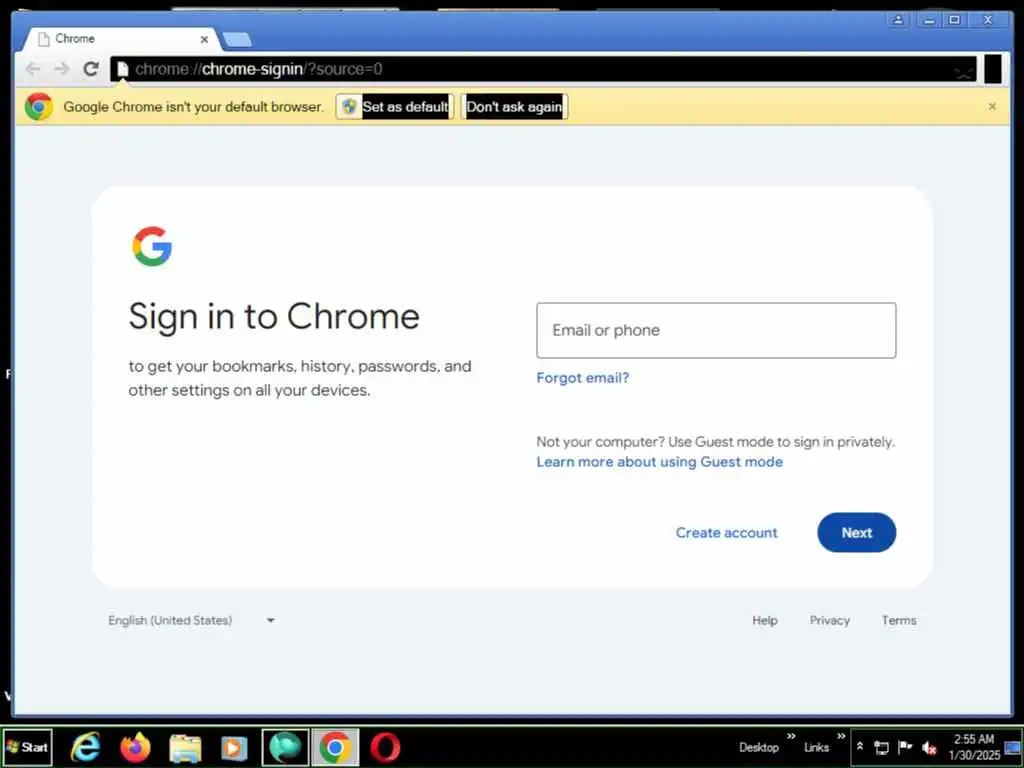
Task: Click the network tray icon
Action: 882,747
